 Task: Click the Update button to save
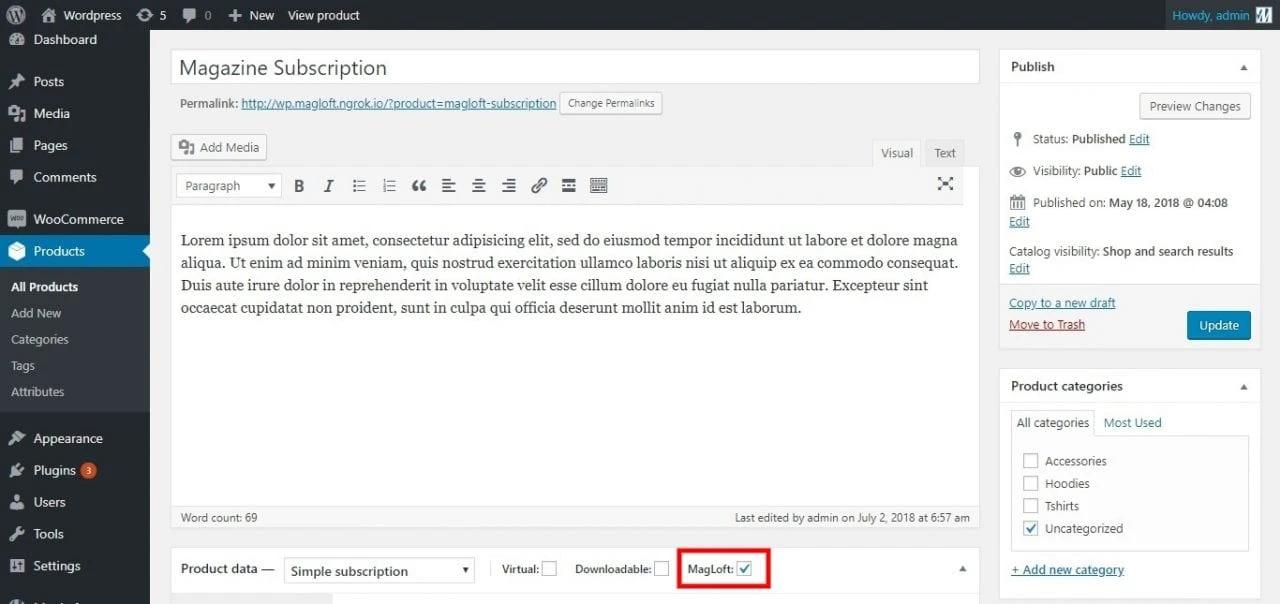click(1218, 325)
